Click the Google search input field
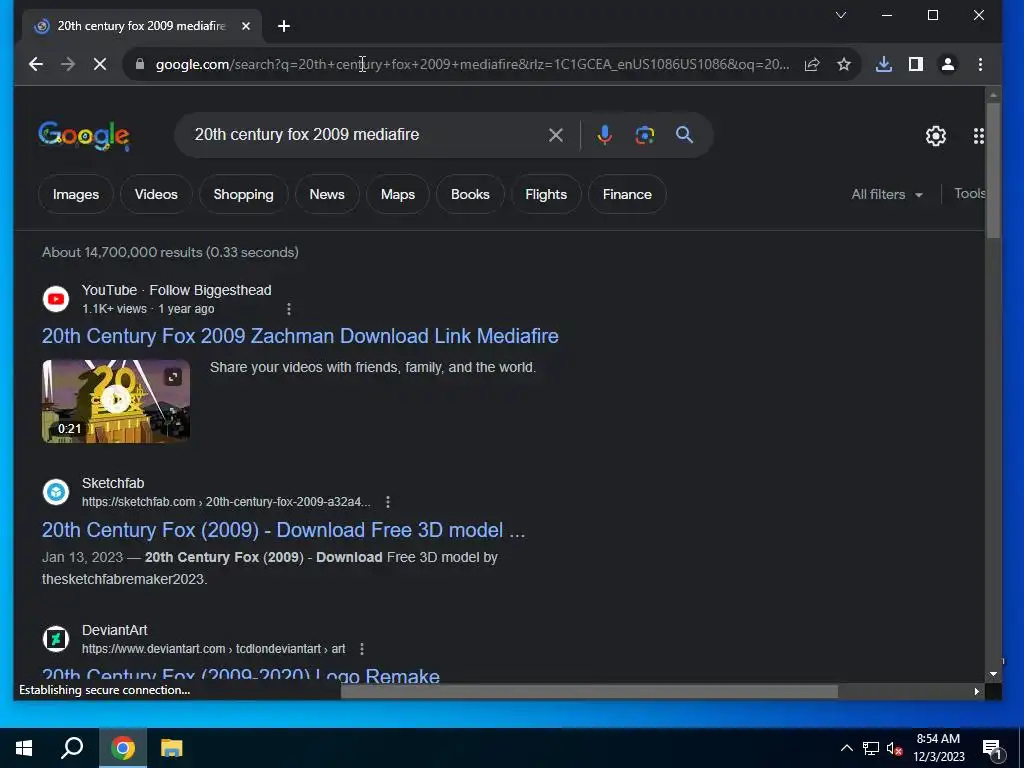Screen dimensions: 1024x768 point(366,135)
